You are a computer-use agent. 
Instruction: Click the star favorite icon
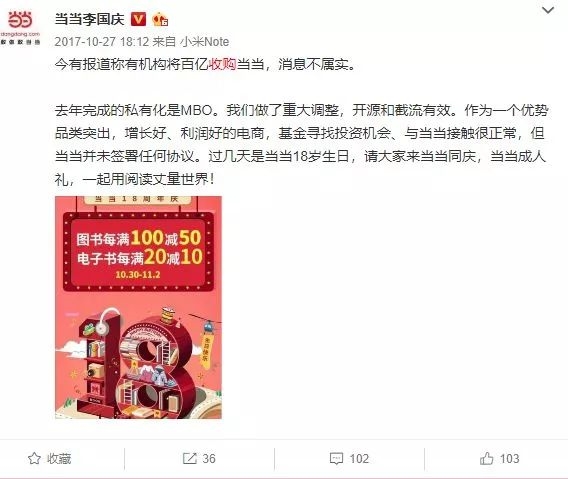tap(34, 458)
